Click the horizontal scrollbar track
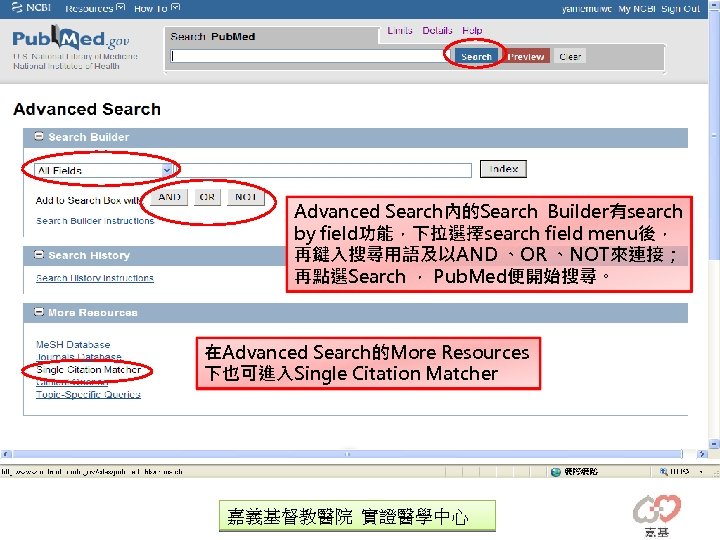The height and width of the screenshot is (540, 720). click(x=347, y=454)
